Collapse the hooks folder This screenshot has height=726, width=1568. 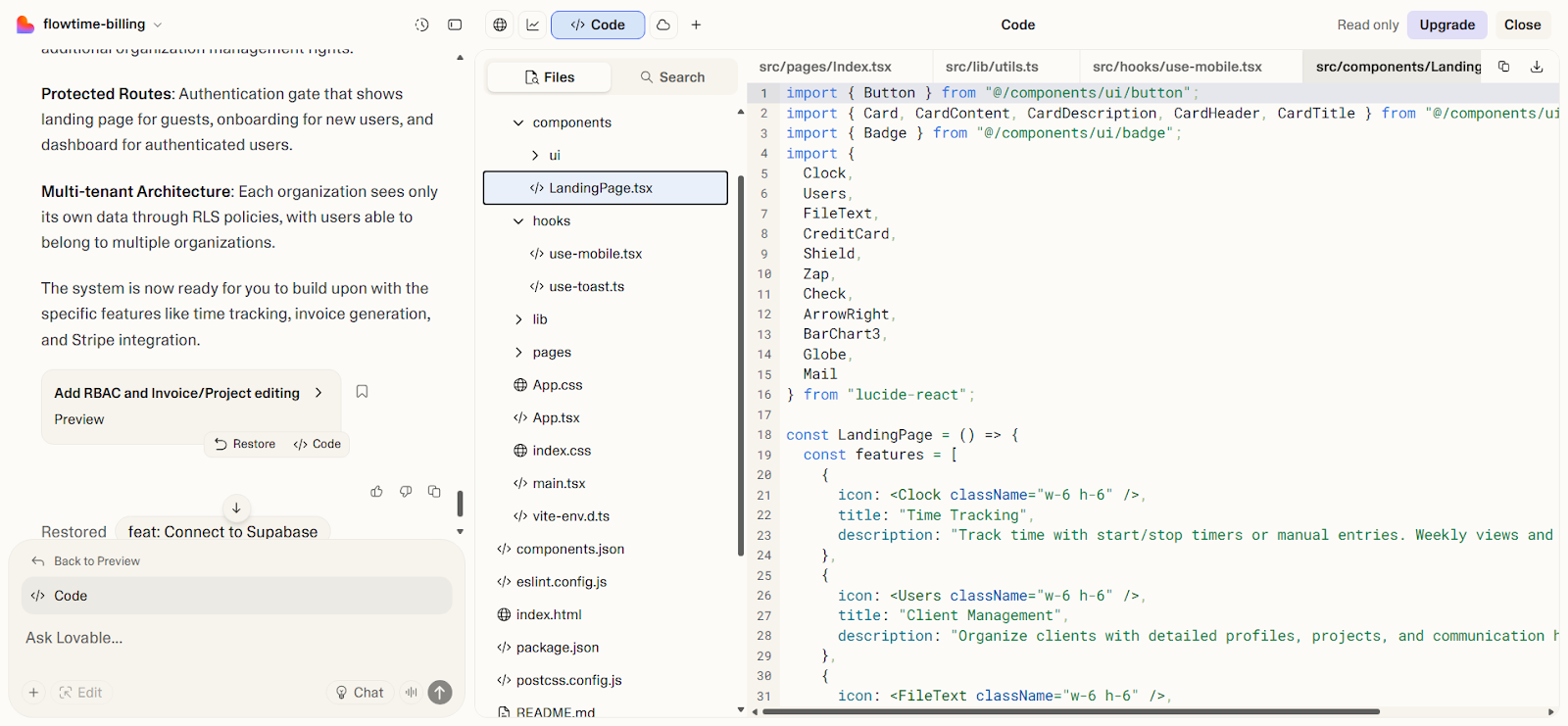coord(518,221)
